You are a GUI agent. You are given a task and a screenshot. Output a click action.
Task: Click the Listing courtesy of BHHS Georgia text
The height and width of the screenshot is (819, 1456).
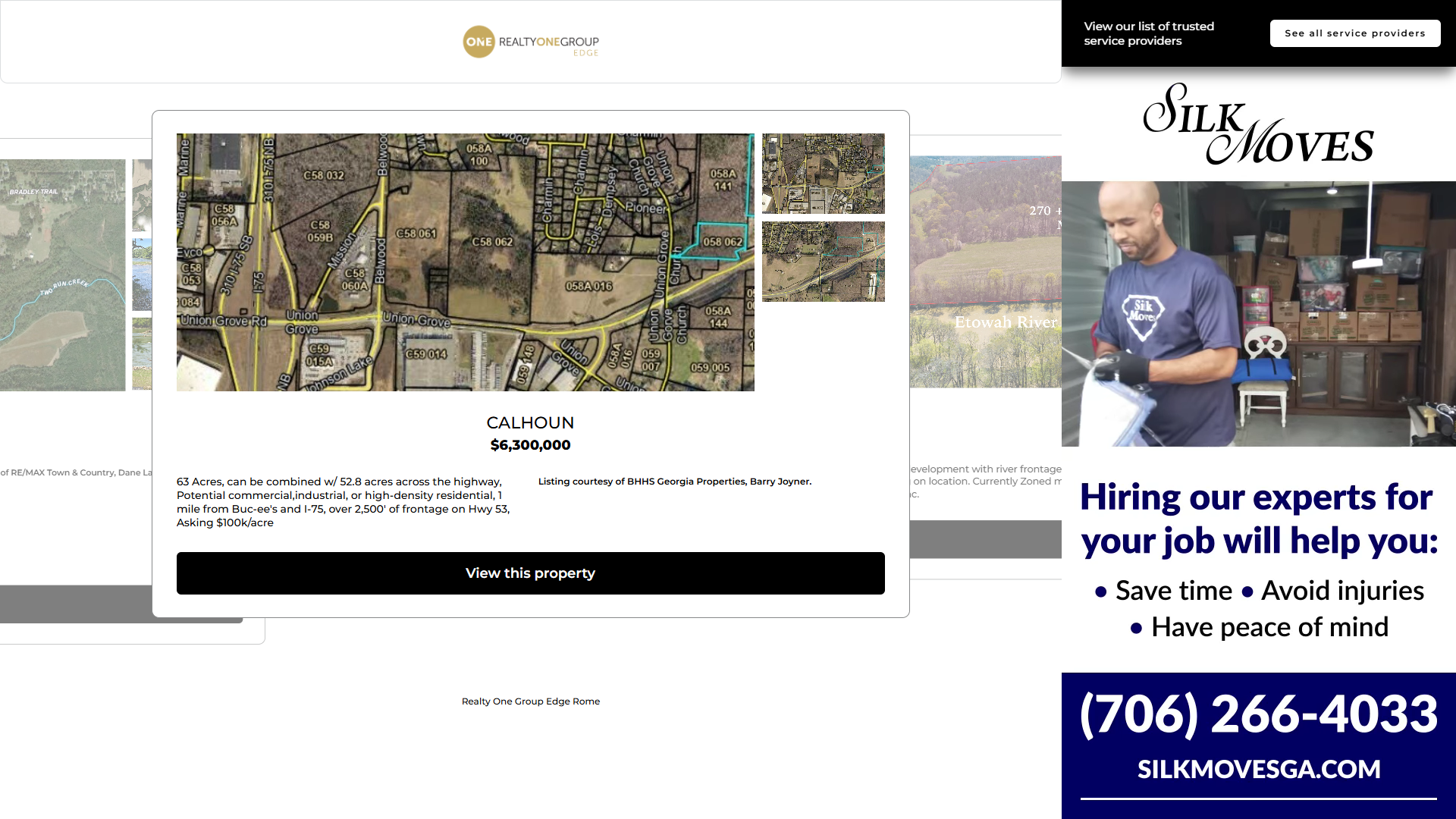674,482
